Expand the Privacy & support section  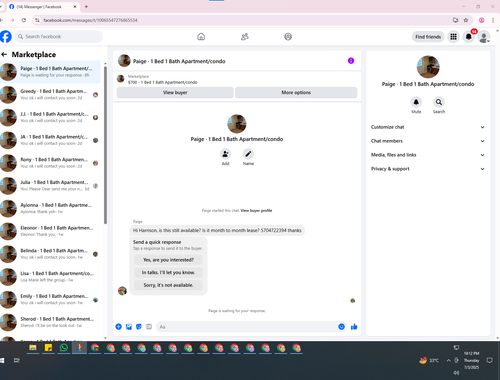(x=428, y=169)
